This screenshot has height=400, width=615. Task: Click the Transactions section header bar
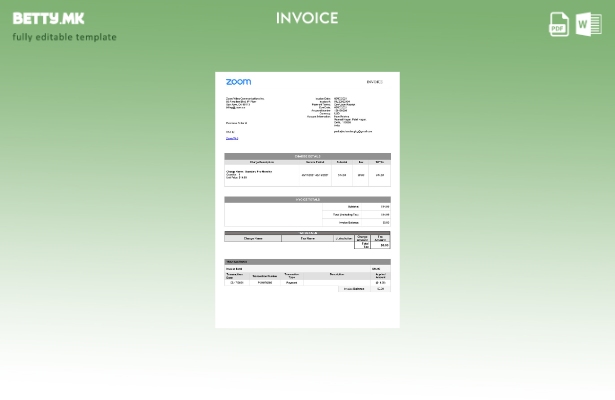point(307,261)
